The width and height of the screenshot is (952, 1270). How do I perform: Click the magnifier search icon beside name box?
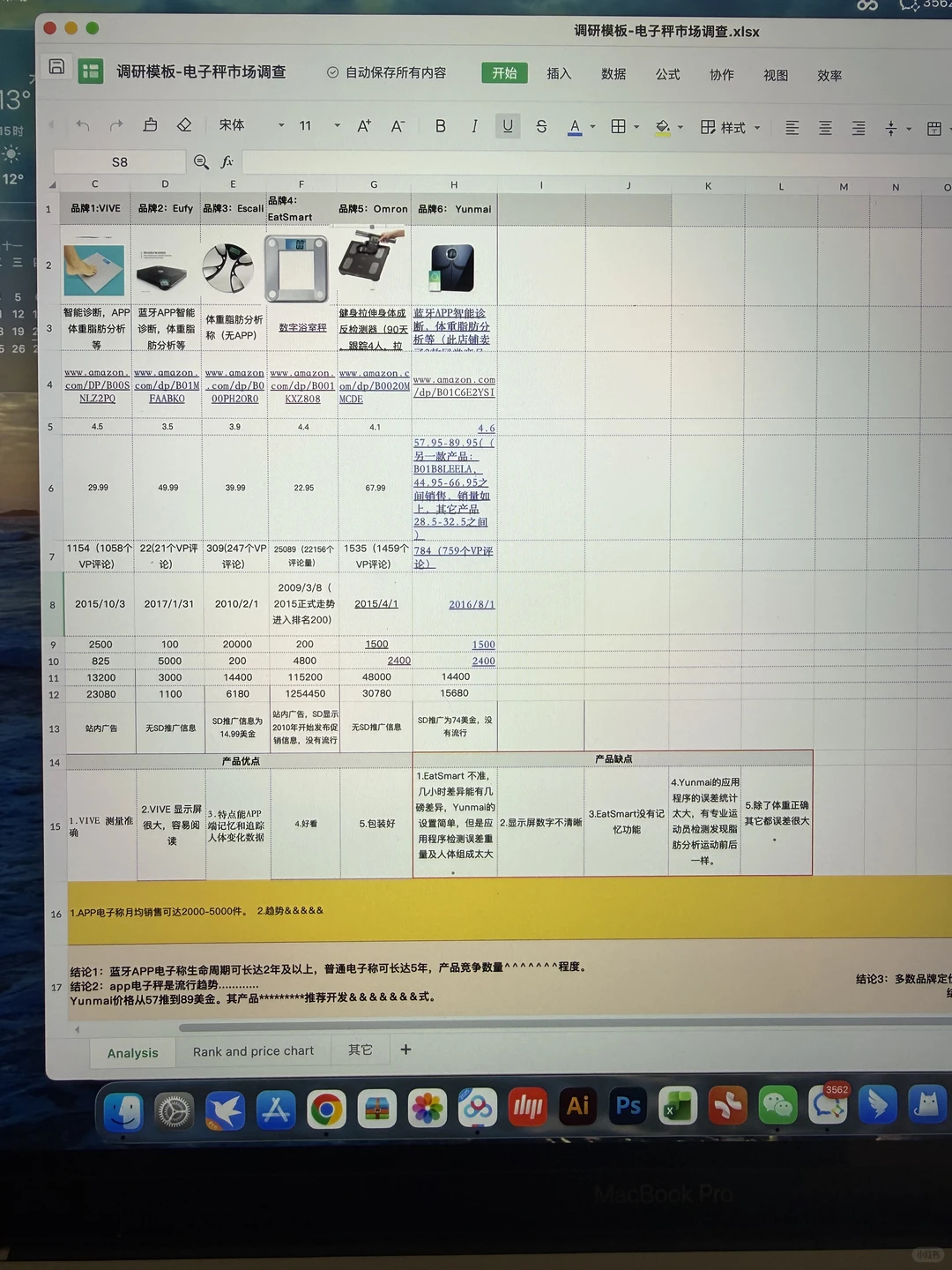click(x=201, y=161)
